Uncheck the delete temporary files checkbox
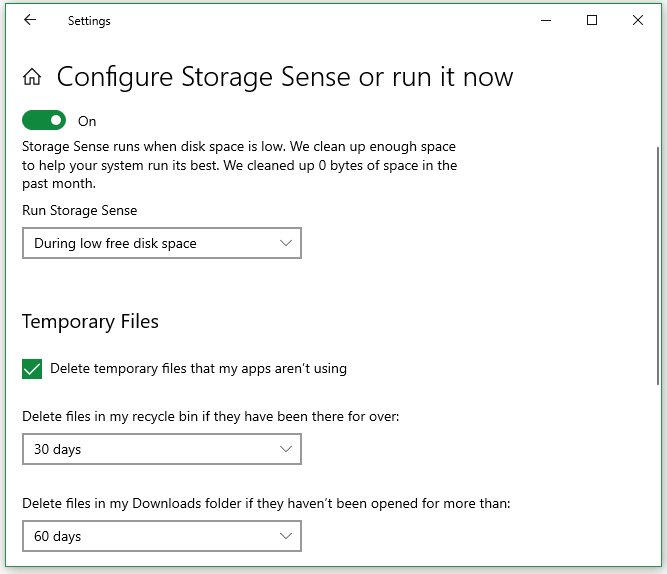 tap(32, 369)
